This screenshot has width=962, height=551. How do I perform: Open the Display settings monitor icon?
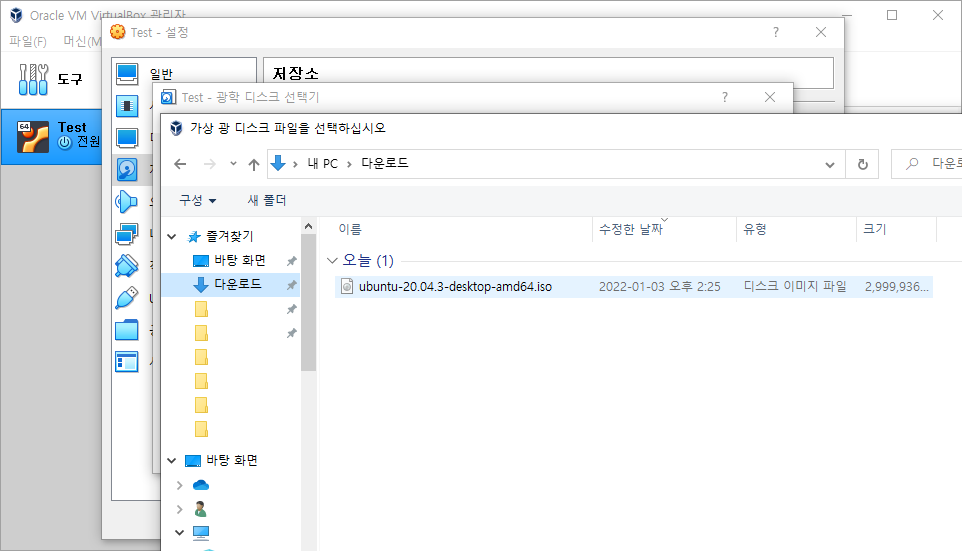pos(127,138)
